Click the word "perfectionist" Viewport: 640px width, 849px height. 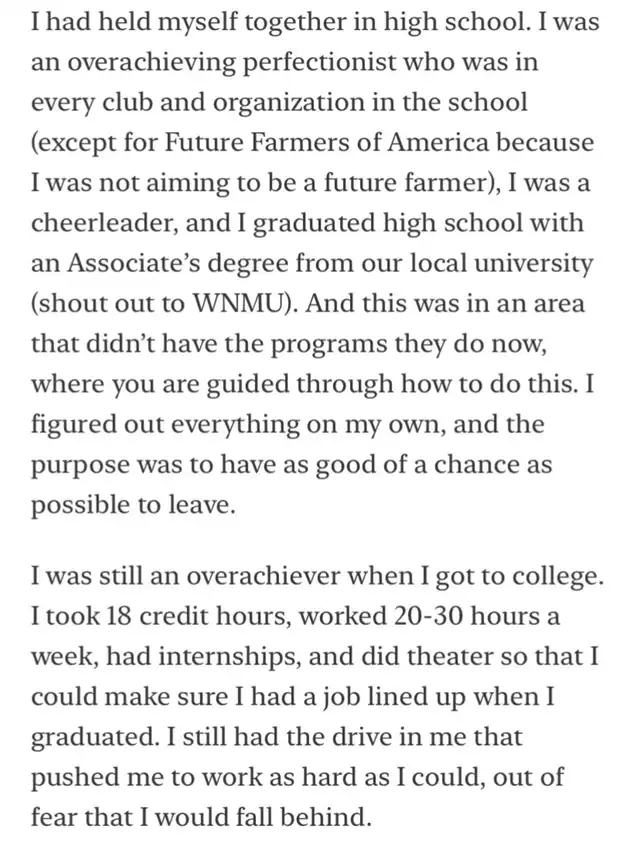(x=318, y=64)
